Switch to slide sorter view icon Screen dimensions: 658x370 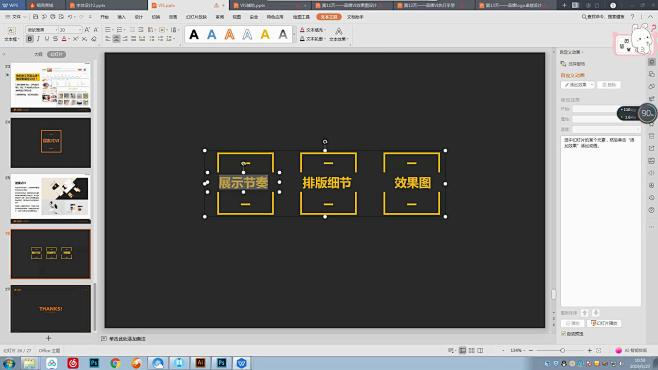click(471, 350)
